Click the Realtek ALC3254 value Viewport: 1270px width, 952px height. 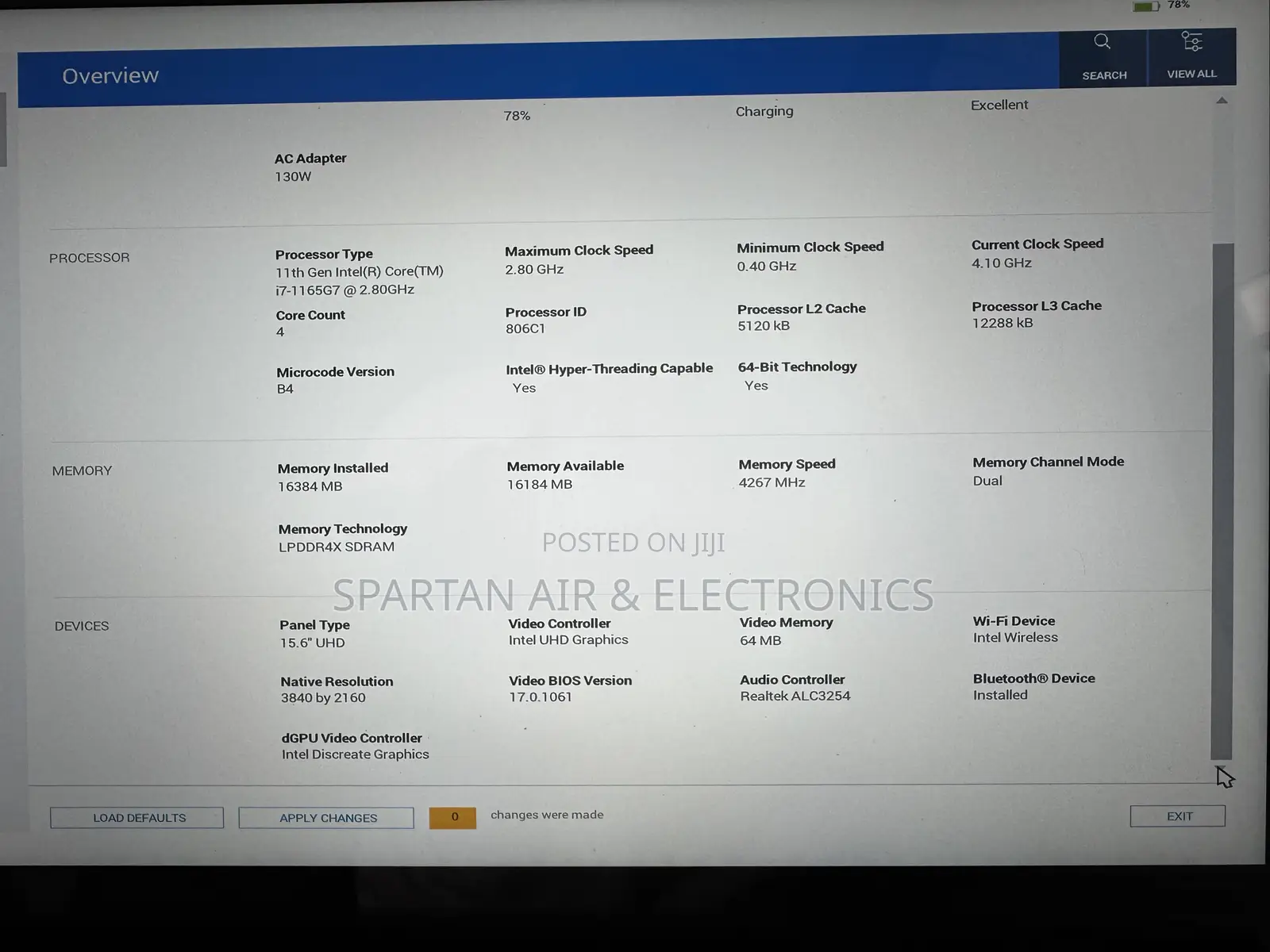795,697
